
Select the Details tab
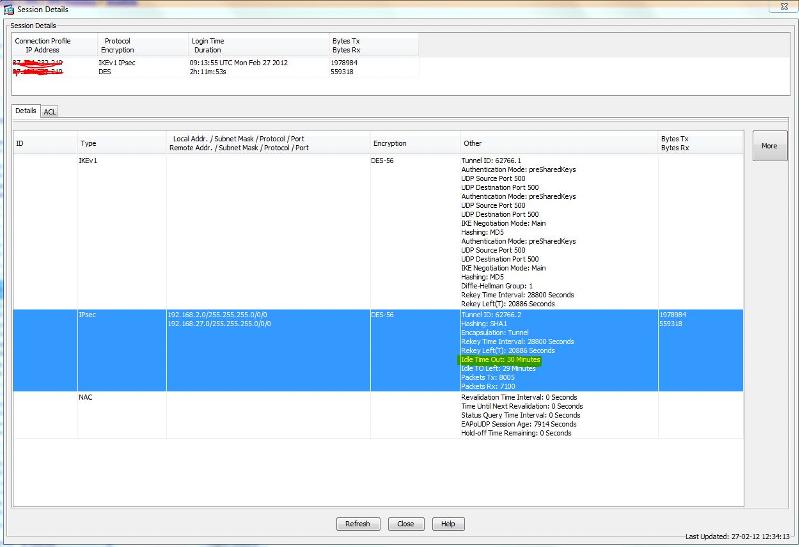[x=25, y=110]
